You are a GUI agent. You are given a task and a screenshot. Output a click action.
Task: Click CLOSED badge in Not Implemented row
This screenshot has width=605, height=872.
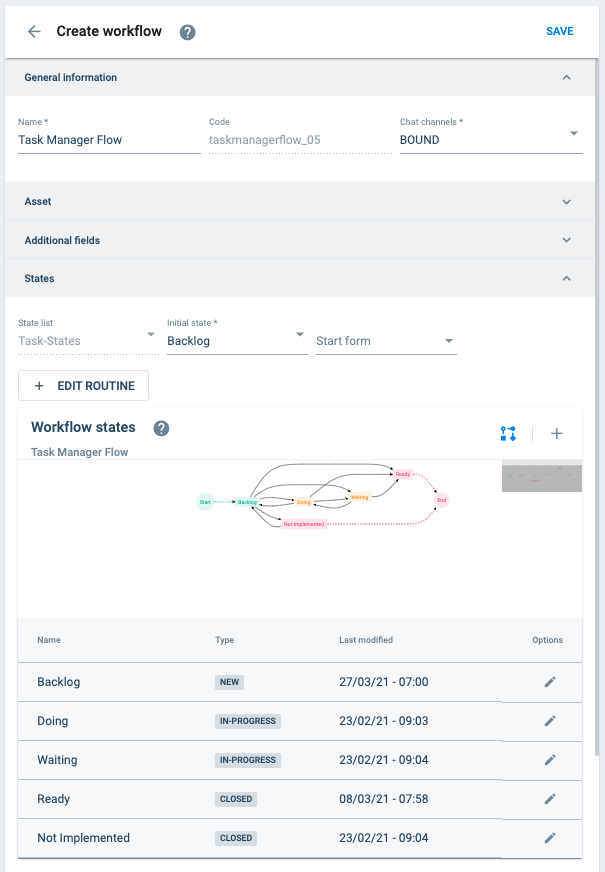coord(236,838)
